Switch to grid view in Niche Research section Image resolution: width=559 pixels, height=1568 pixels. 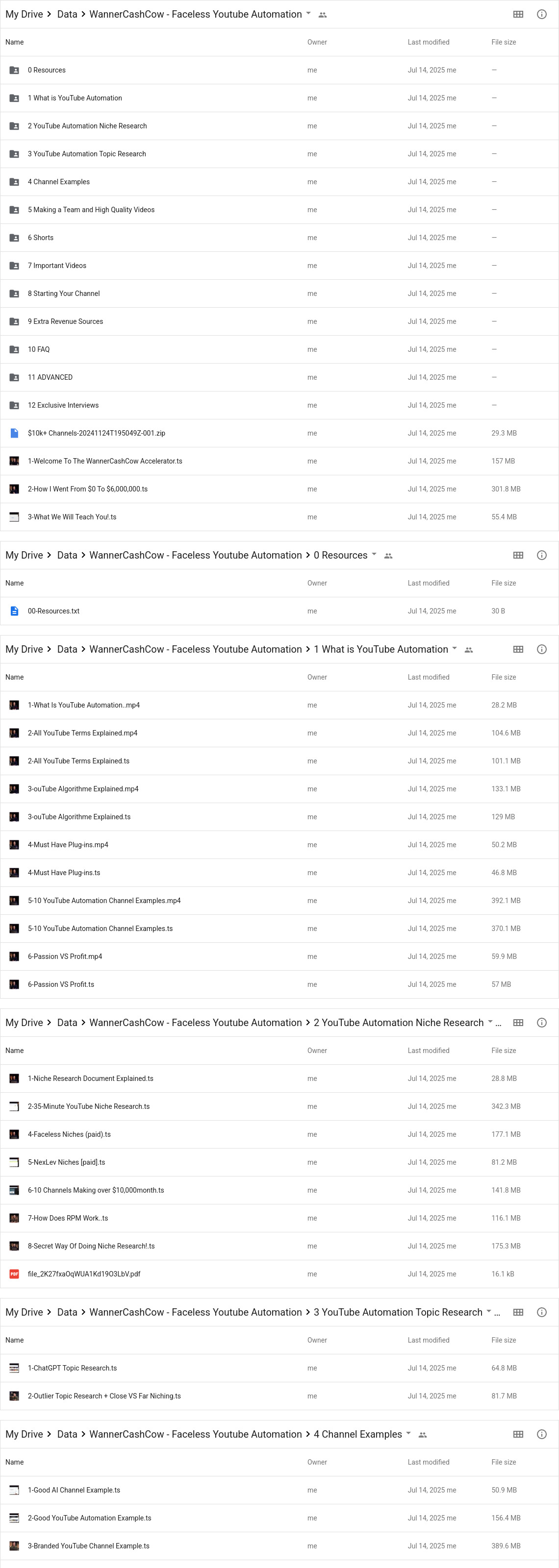tap(518, 1023)
